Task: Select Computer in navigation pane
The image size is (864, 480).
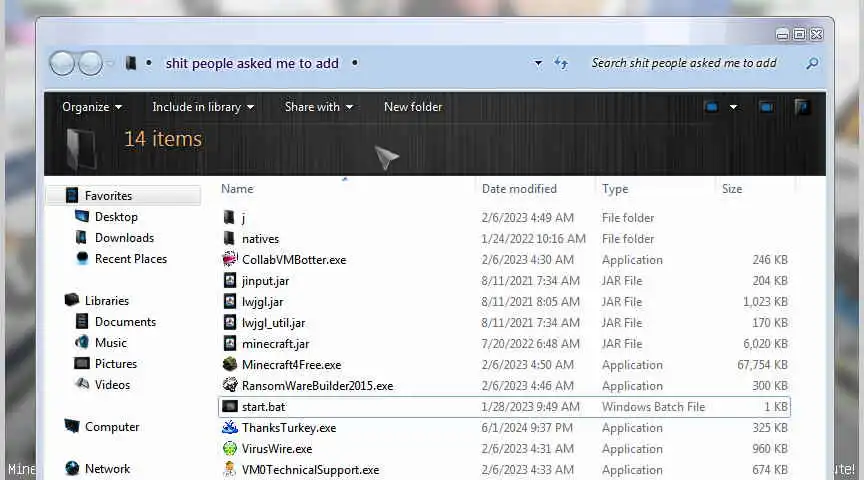Action: click(x=112, y=427)
